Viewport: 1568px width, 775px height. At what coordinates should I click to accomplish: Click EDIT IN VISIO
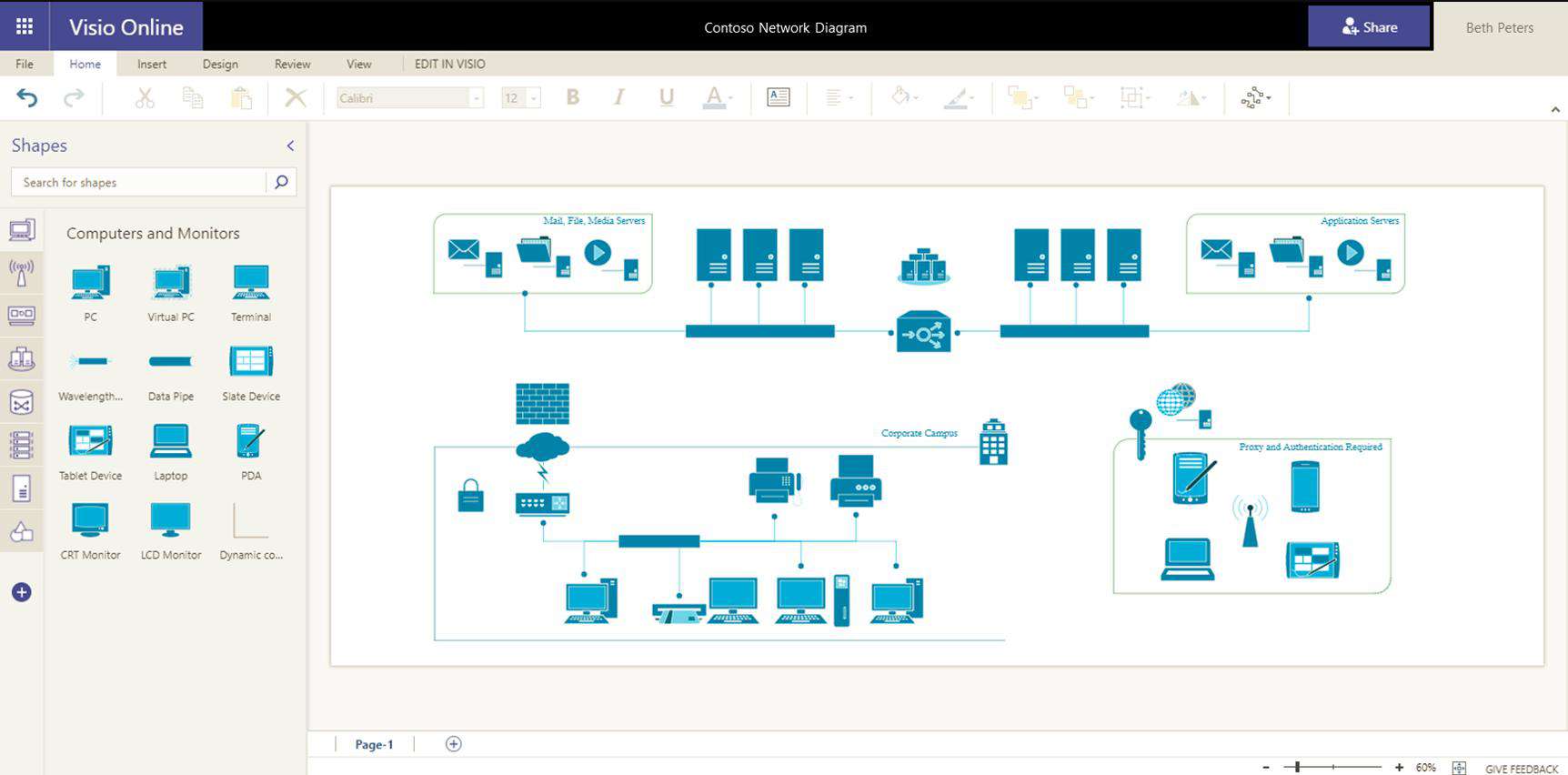tap(450, 64)
